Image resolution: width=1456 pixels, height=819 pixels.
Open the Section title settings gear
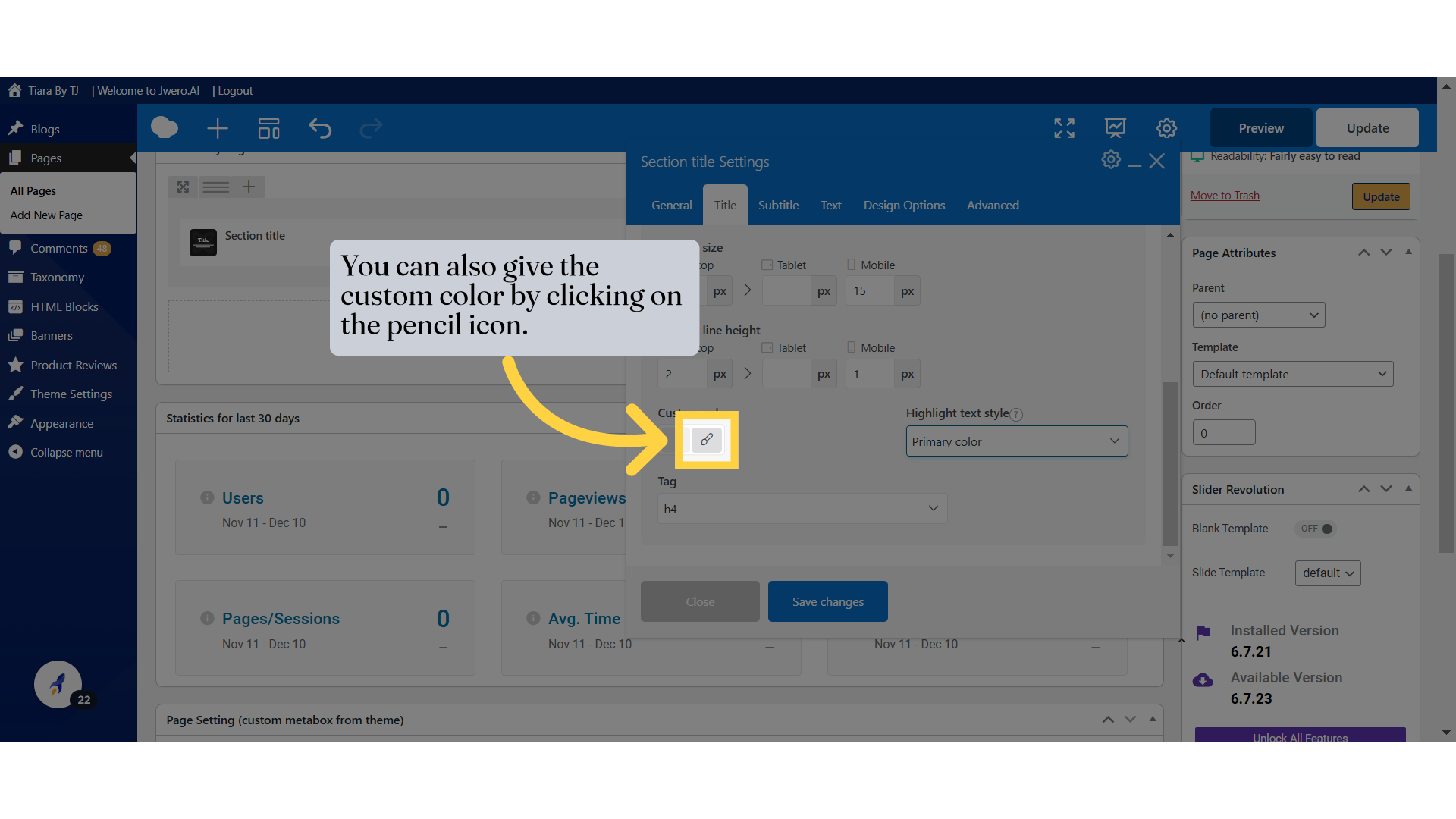(1111, 160)
